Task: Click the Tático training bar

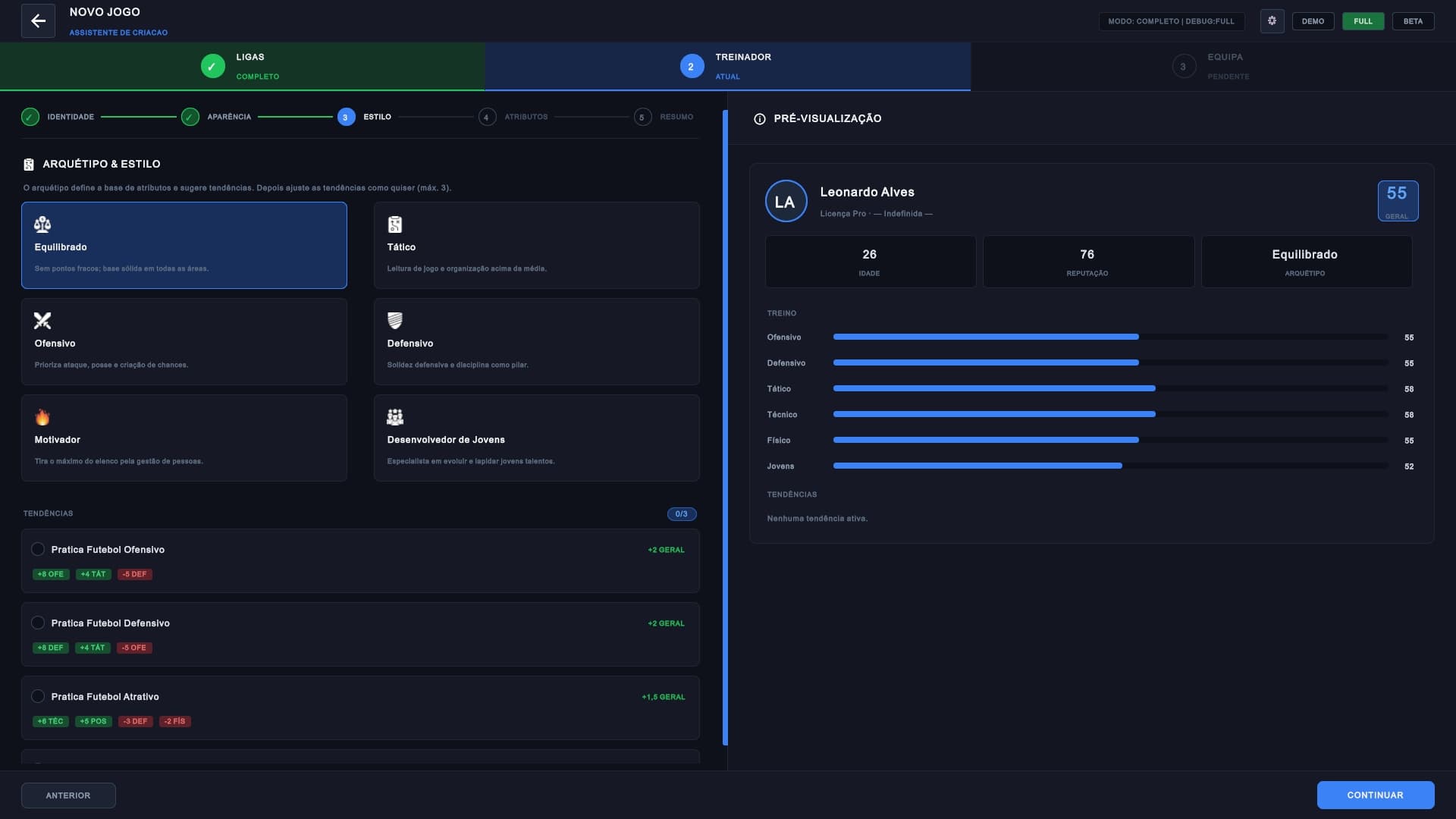Action: pyautogui.click(x=1110, y=388)
